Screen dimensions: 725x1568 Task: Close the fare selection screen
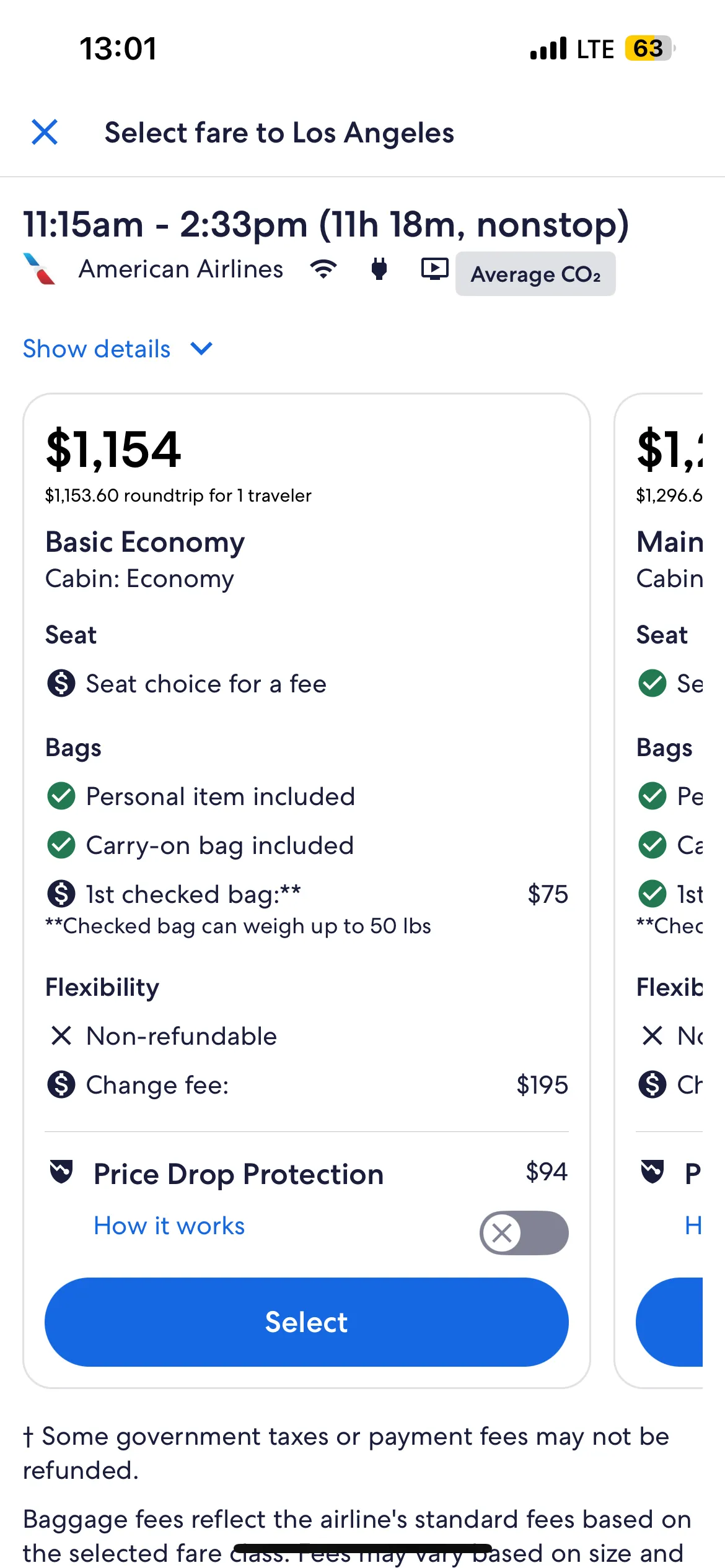point(45,133)
